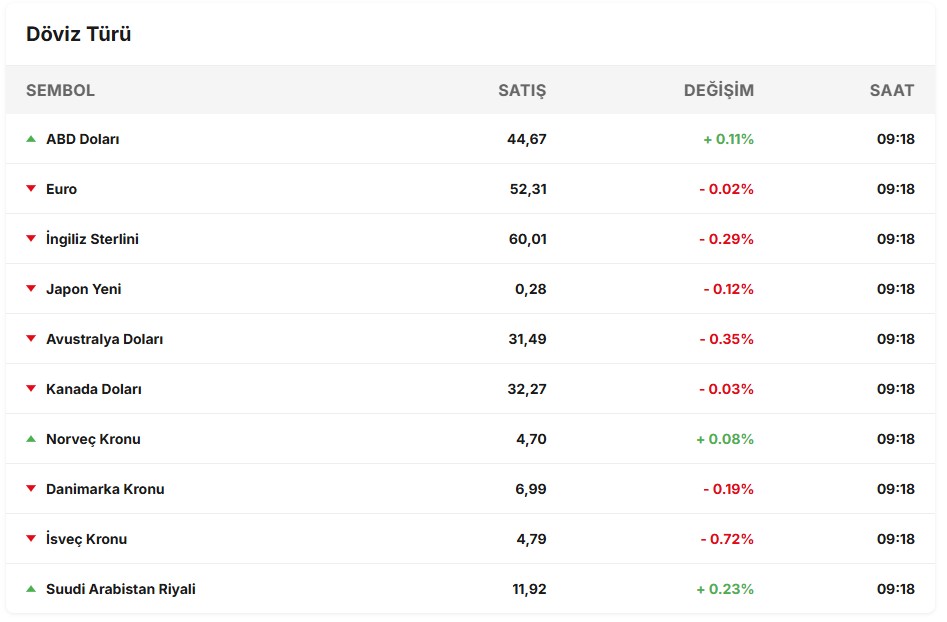The image size is (947, 622).
Task: Click the red arrow beside Danimarka Kronu
Action: 31,489
